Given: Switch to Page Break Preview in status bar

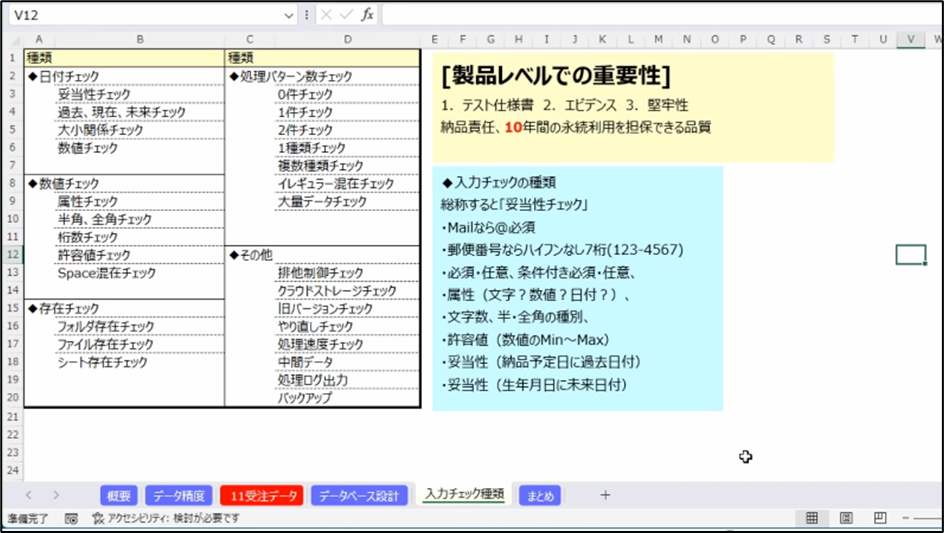Looking at the screenshot, I should [x=880, y=518].
